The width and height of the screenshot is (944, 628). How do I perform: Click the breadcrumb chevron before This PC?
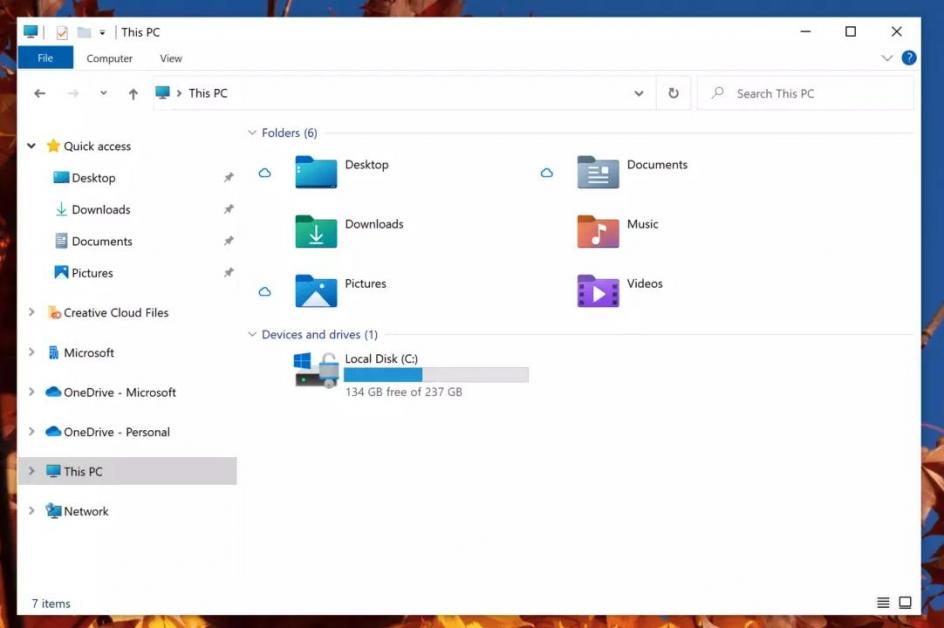coord(179,93)
